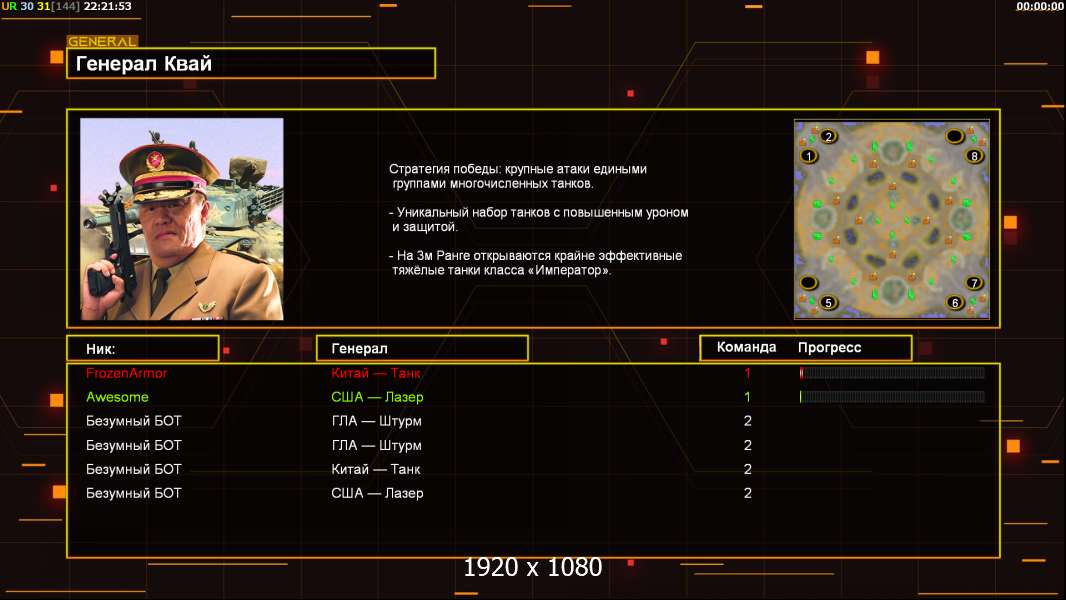Click 'Безумный БОТ' in white США — Лазер row
The height and width of the screenshot is (600, 1066).
[x=134, y=493]
